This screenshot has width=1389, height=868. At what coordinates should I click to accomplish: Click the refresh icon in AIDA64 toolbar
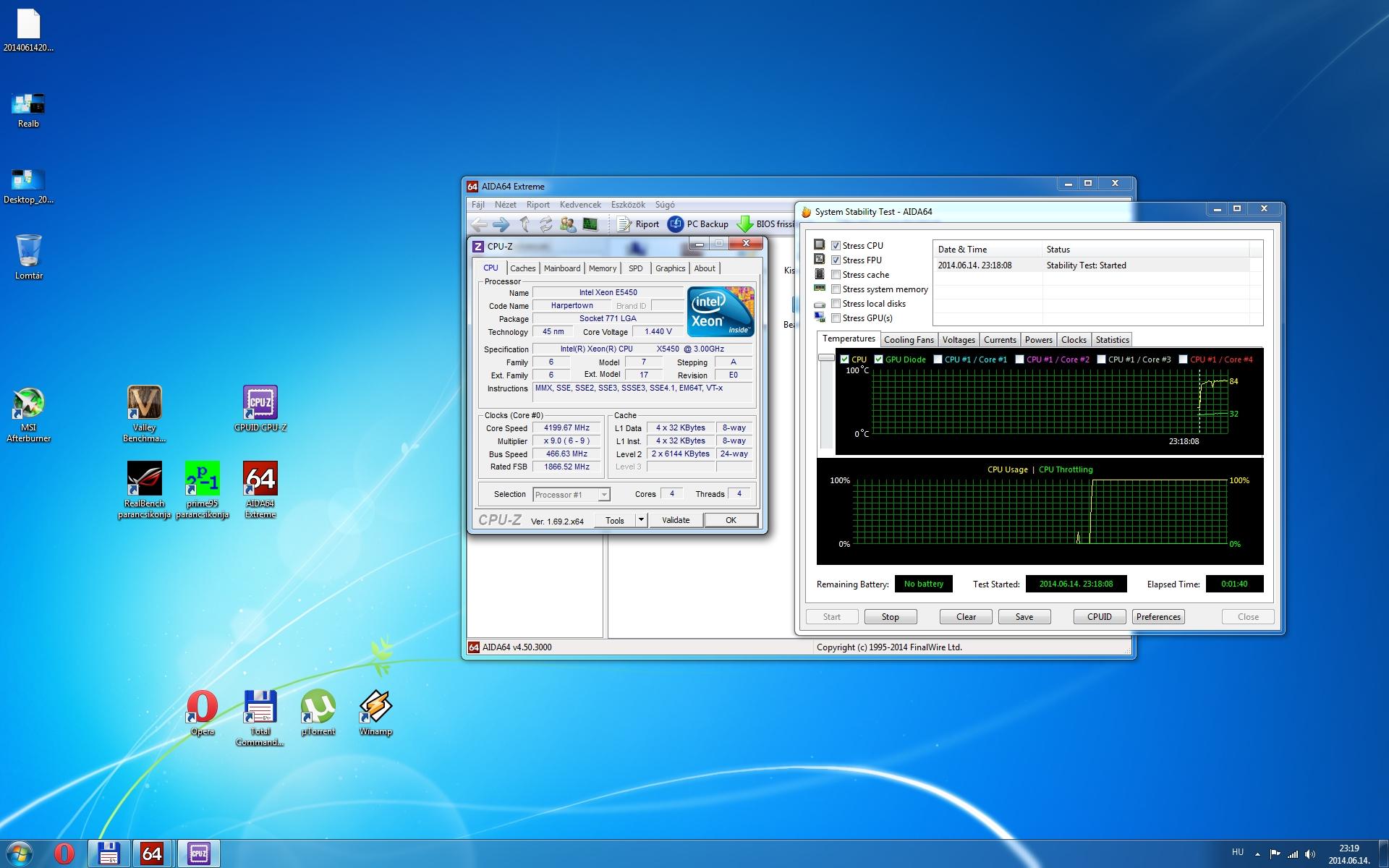[x=545, y=224]
